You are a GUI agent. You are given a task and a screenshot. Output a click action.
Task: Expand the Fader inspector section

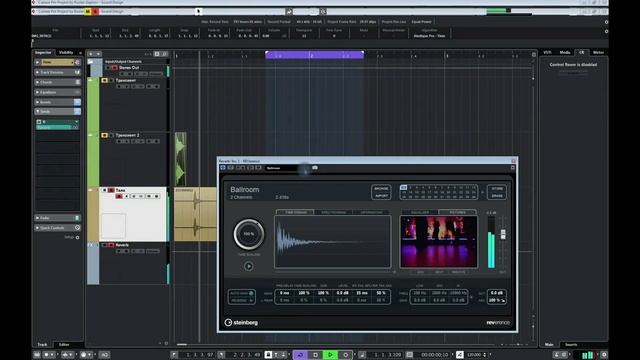tap(57, 218)
